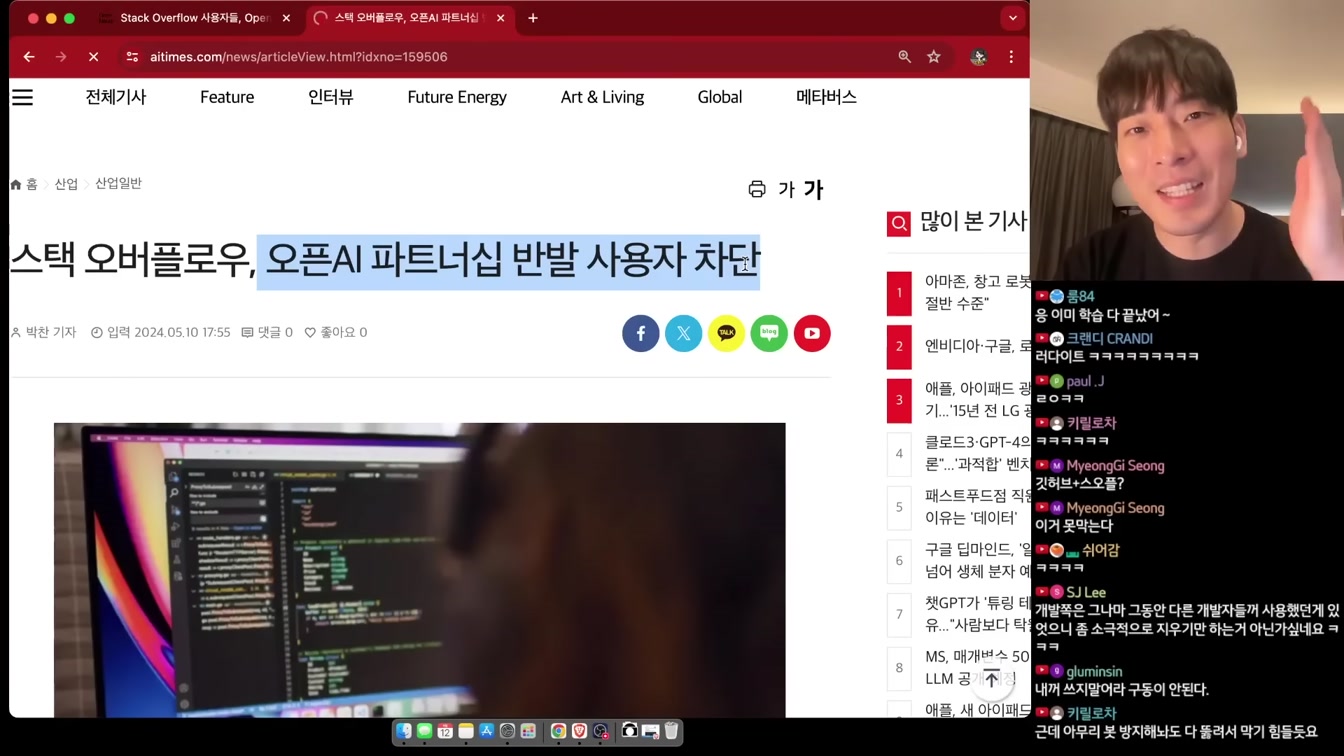Expand the tab search dropdown arrow

pos(1013,18)
